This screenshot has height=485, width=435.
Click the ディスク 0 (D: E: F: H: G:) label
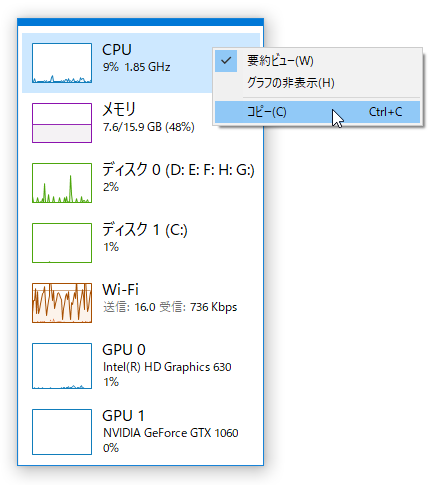pos(178,170)
